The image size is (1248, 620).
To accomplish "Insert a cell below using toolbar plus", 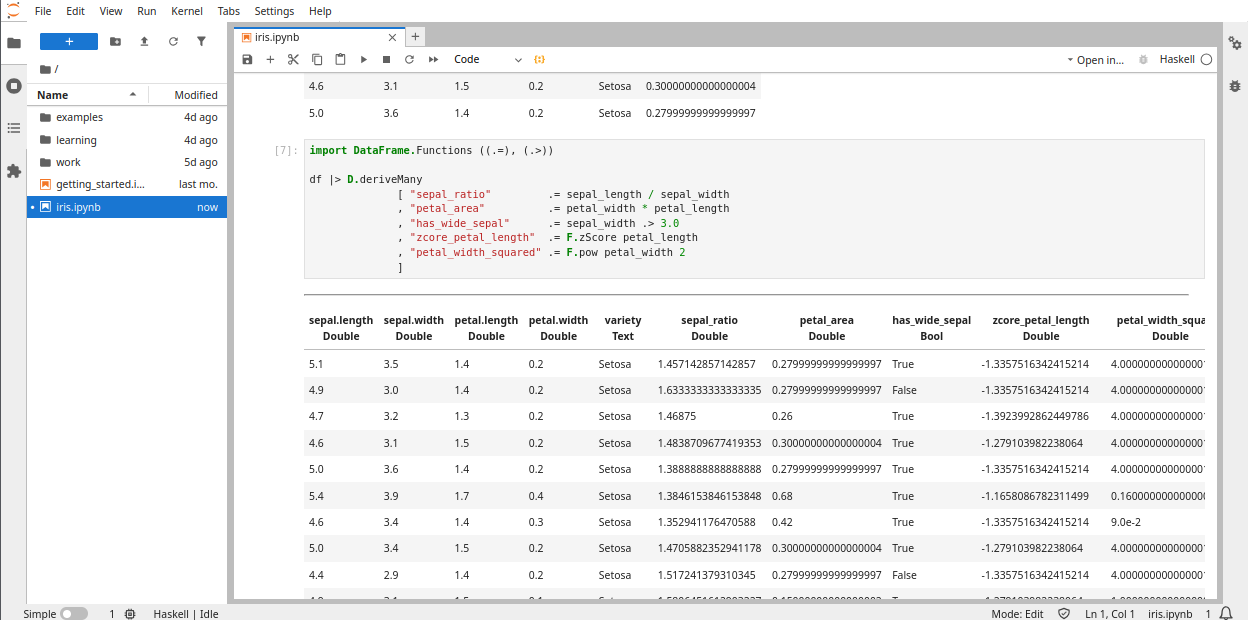I will click(270, 60).
